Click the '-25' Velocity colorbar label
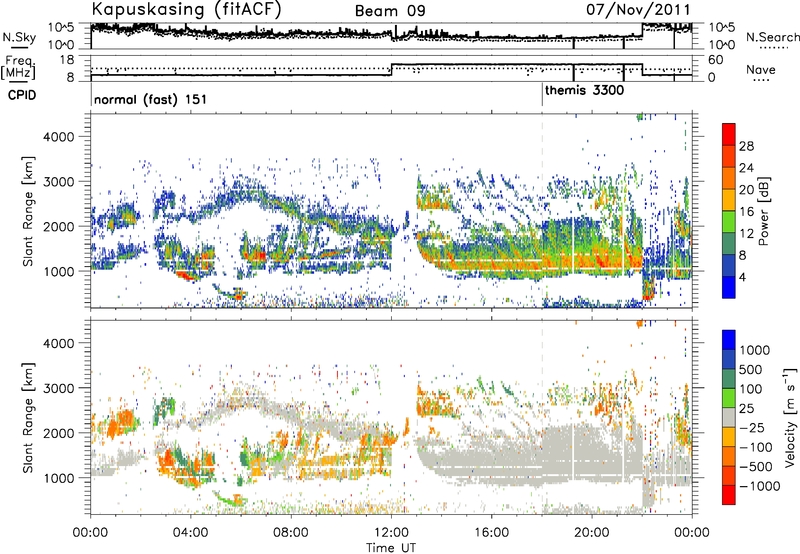Screen dimensions: 800x554 click(x=752, y=428)
